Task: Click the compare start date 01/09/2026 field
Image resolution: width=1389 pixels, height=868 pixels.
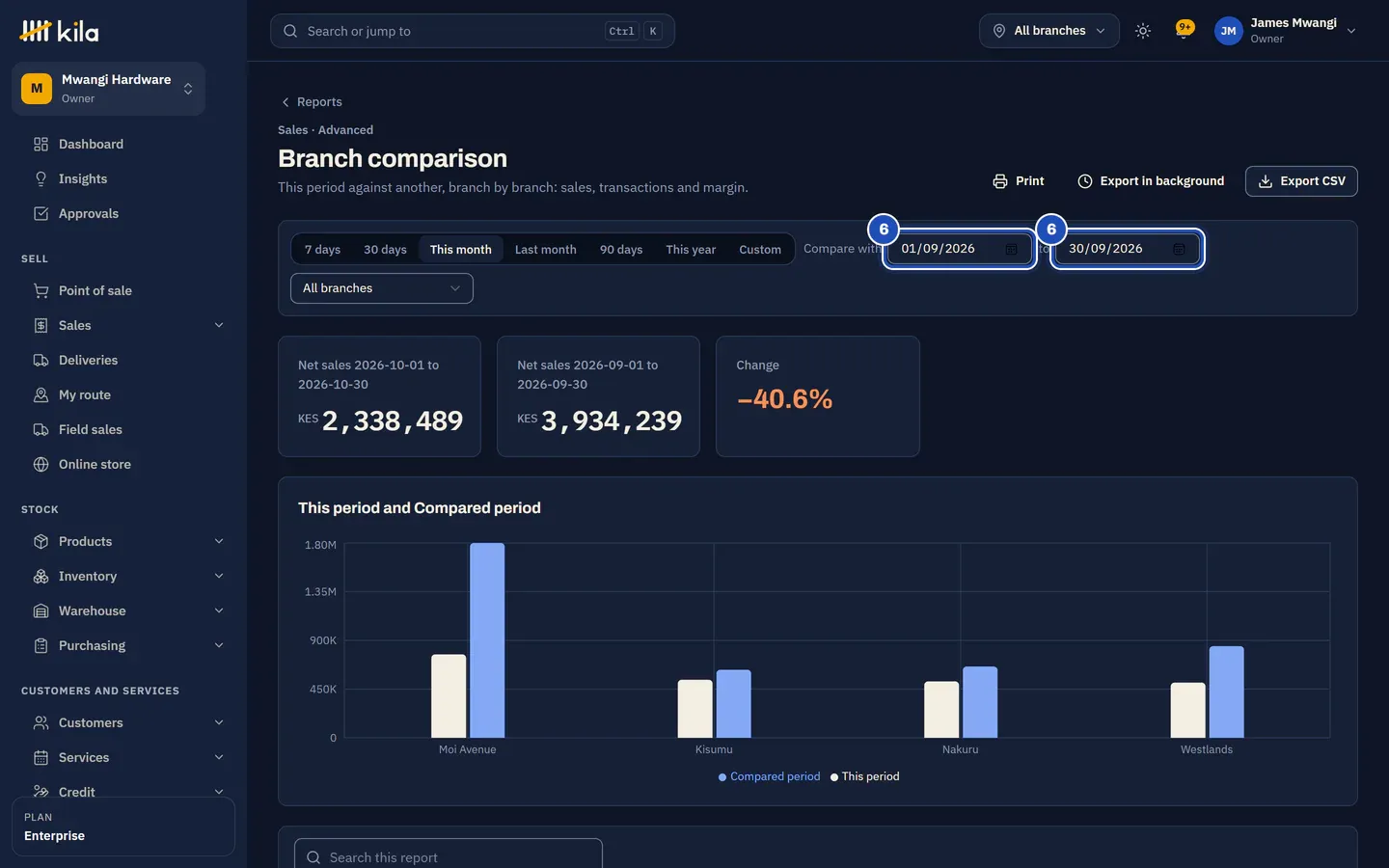Action: point(959,249)
